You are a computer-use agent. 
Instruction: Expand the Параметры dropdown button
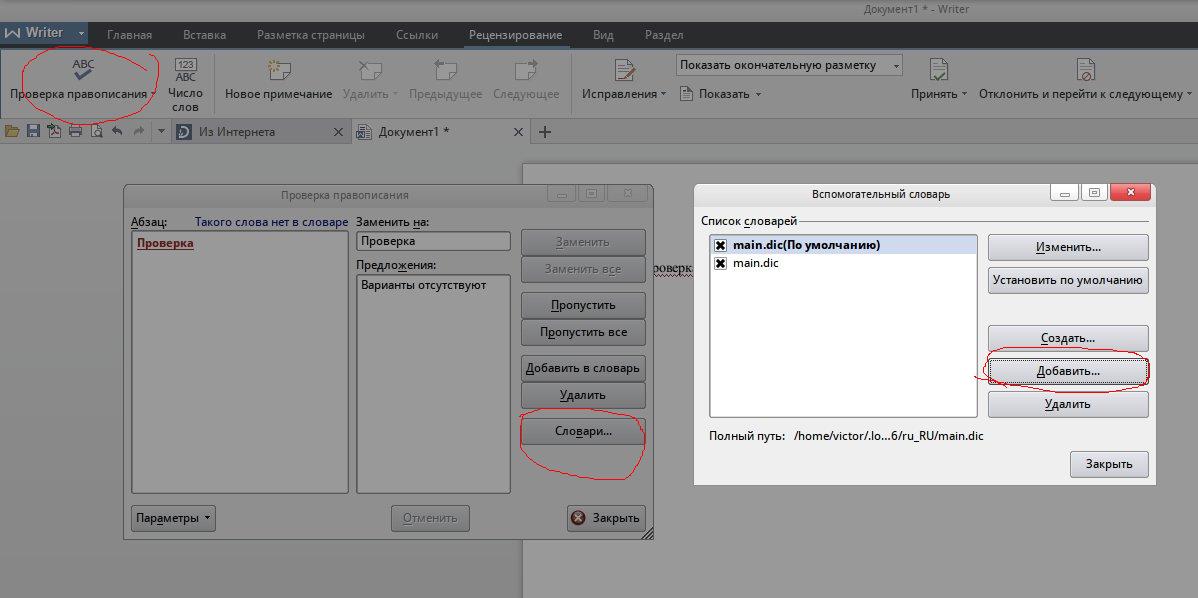[173, 518]
